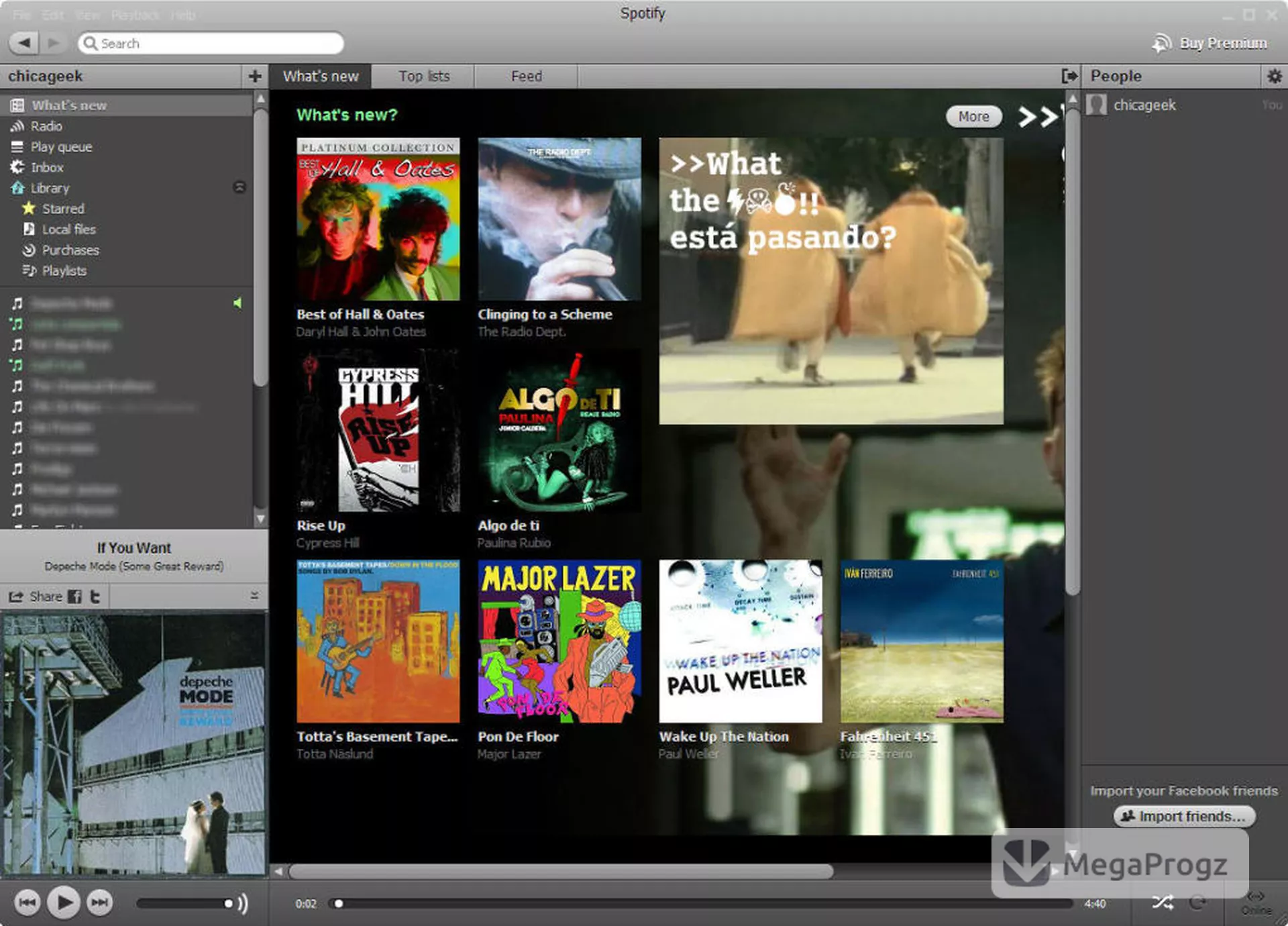Open Clinging to a Scheme album cover
Image resolution: width=1288 pixels, height=926 pixels.
pos(559,219)
